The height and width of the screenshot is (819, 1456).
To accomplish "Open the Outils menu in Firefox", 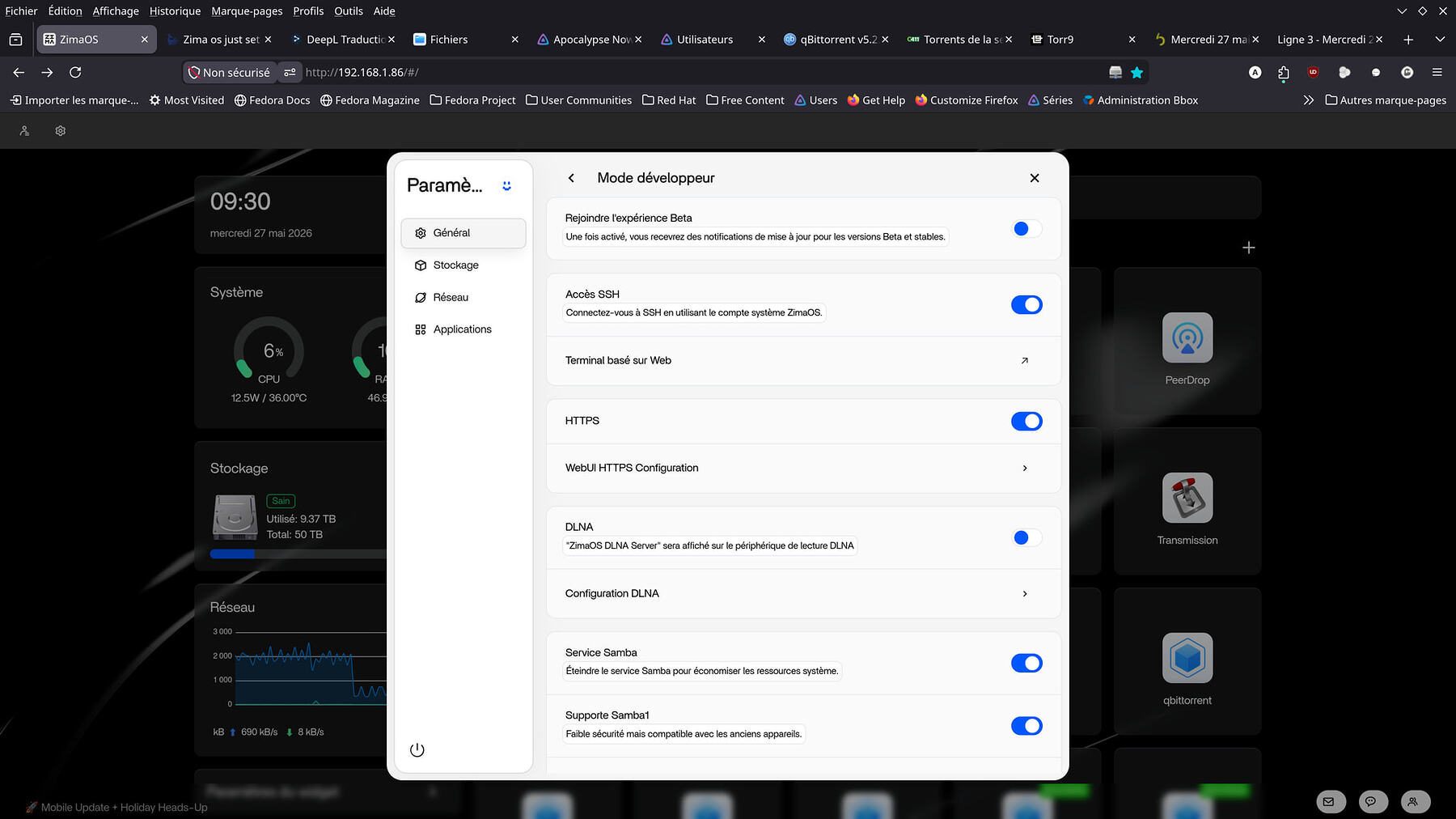I will [x=349, y=11].
